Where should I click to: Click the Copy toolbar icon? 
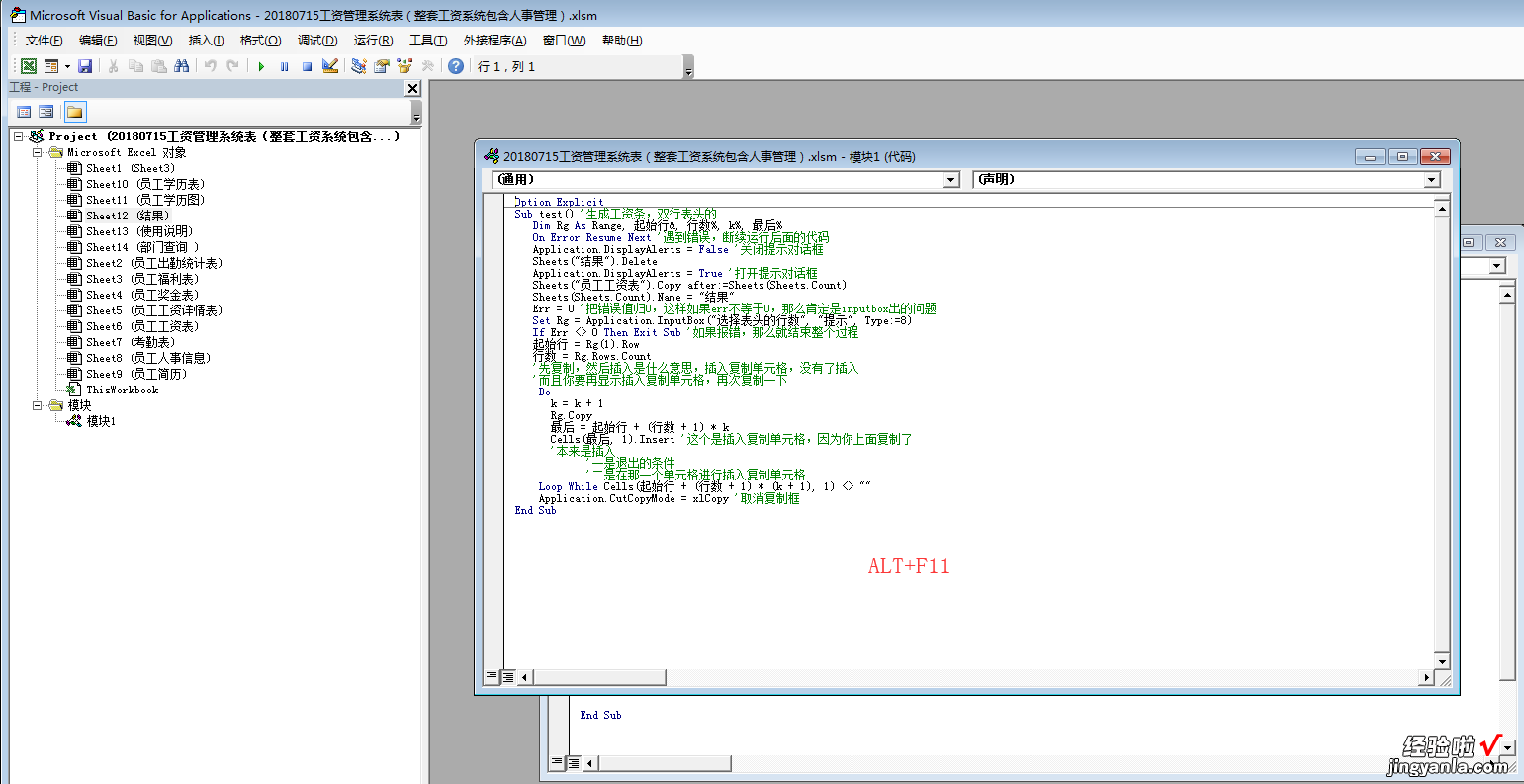point(135,66)
